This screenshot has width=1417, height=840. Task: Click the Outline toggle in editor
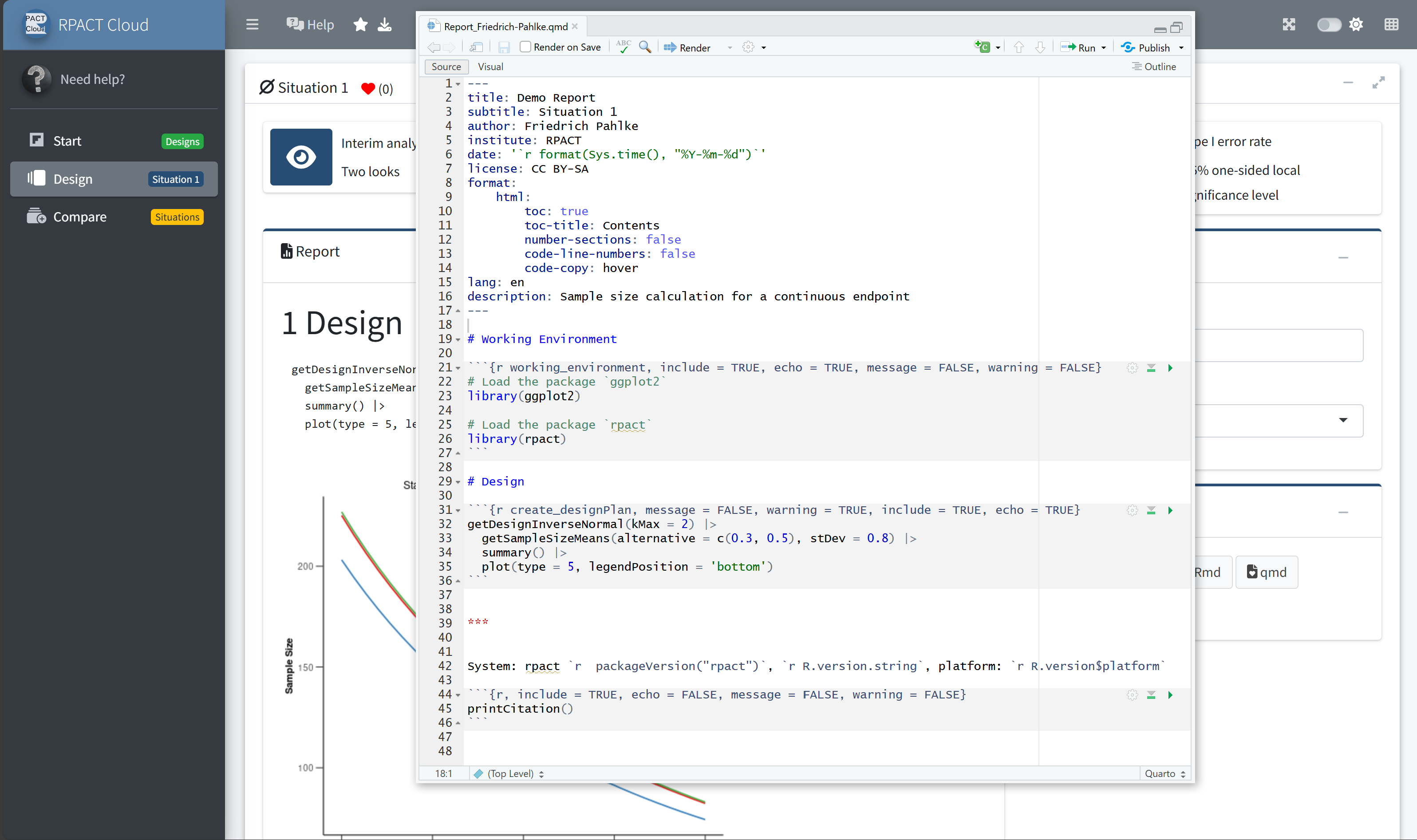1154,67
